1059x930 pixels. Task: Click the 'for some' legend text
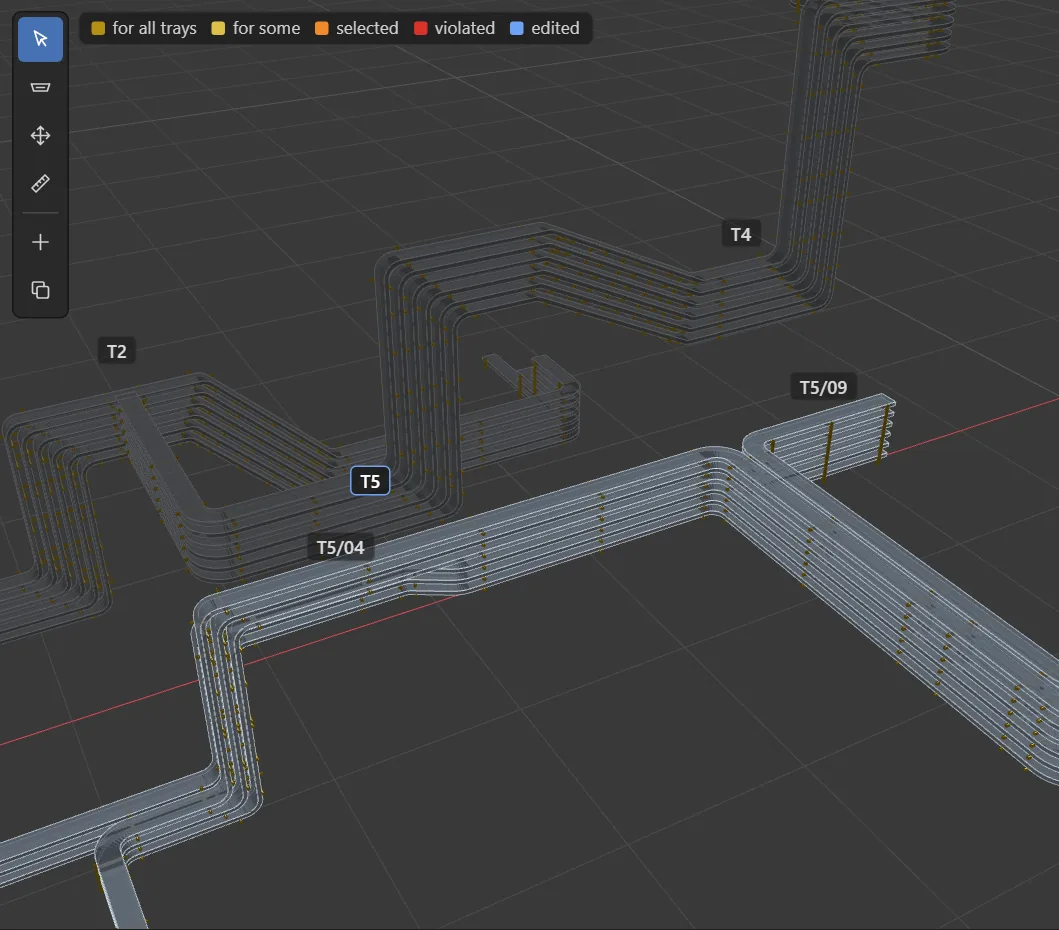266,28
